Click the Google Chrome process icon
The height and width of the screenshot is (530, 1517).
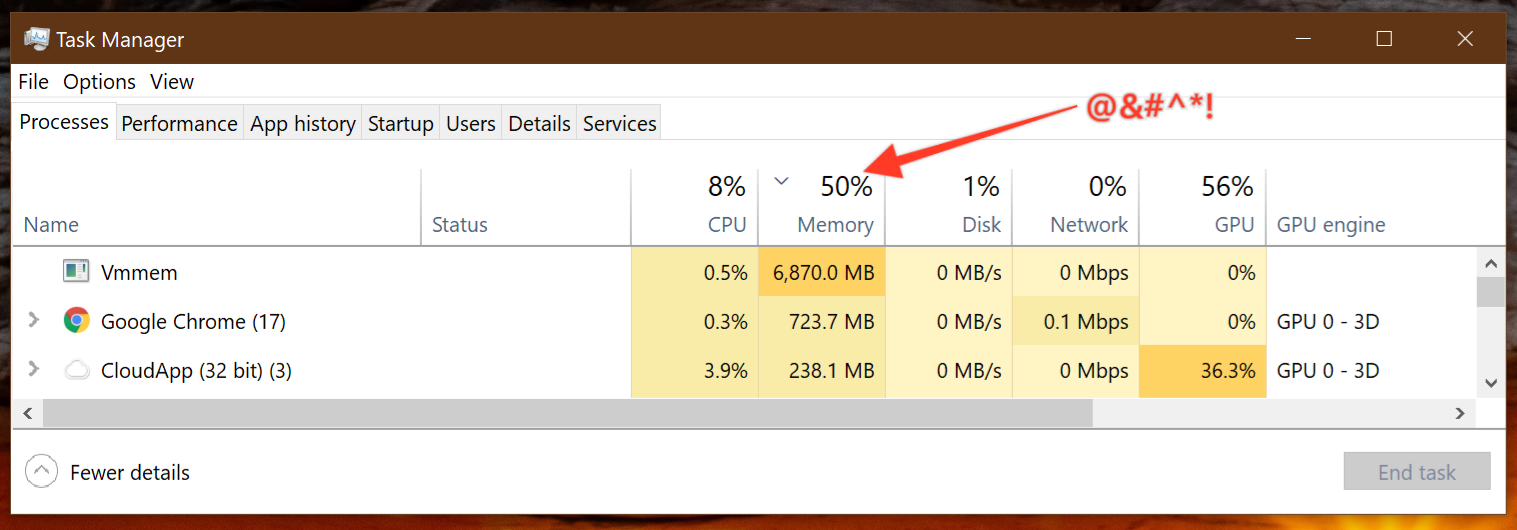(x=76, y=321)
